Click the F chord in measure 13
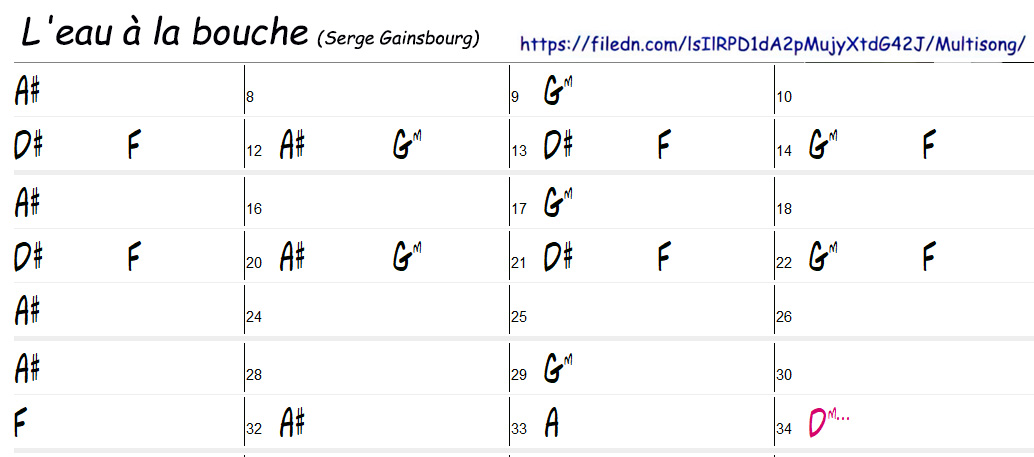1034x457 pixels. 663,147
